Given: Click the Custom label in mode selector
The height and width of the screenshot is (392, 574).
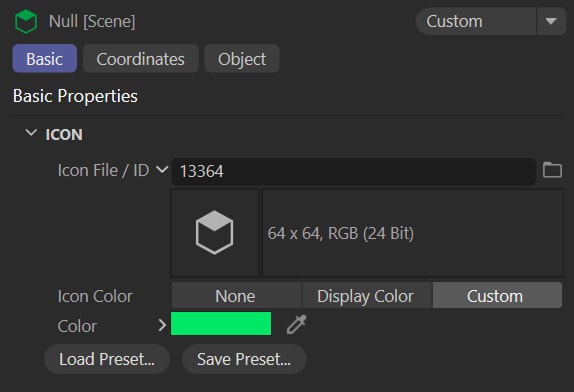Looking at the screenshot, I should [454, 21].
